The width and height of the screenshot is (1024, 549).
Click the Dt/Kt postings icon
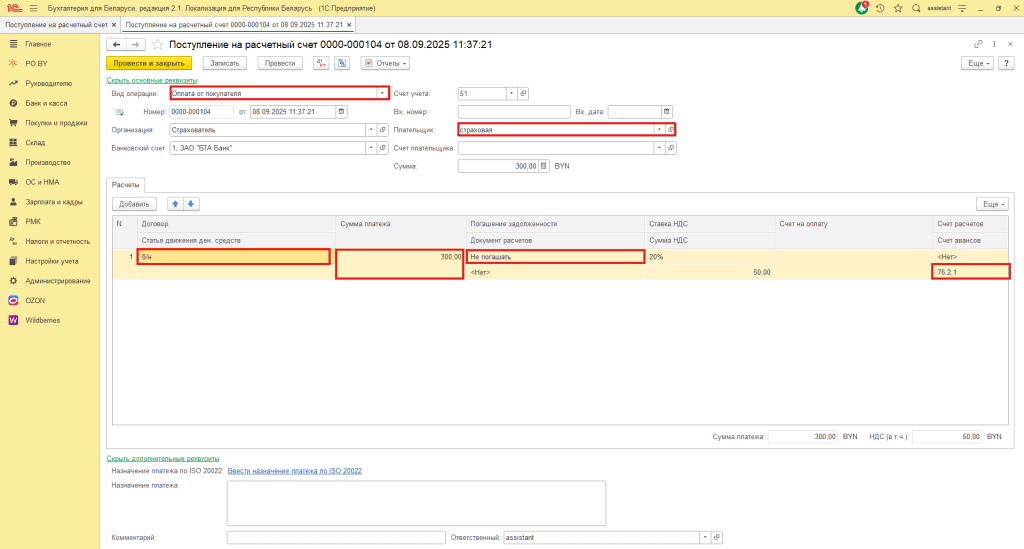[x=321, y=63]
